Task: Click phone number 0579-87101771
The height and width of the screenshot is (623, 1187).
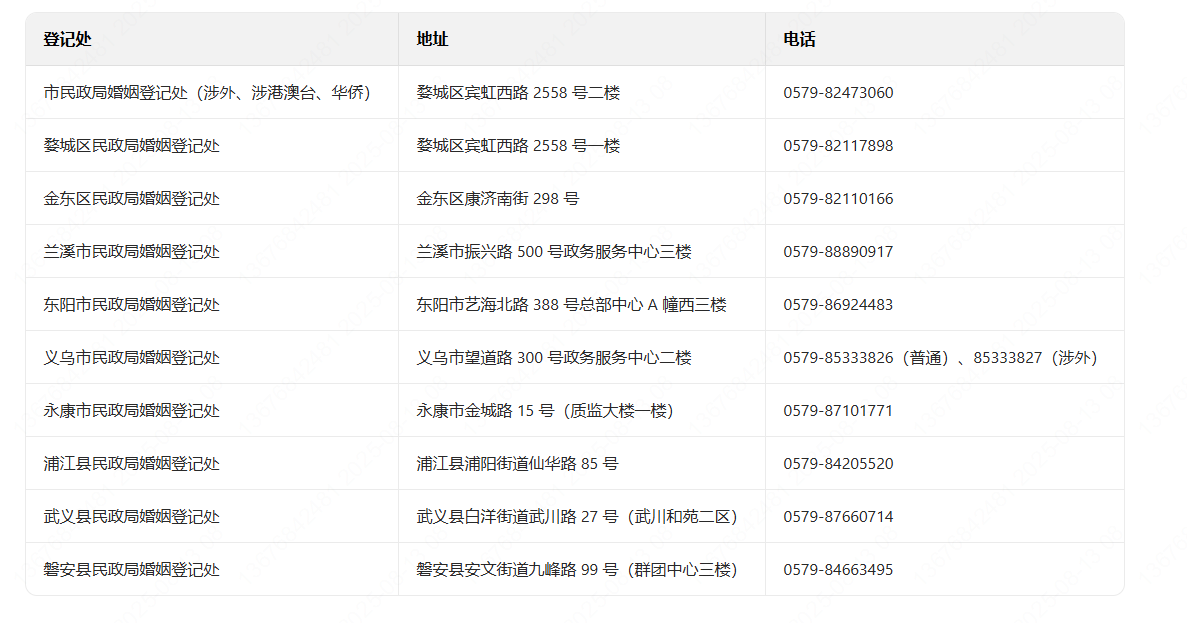Action: (838, 410)
